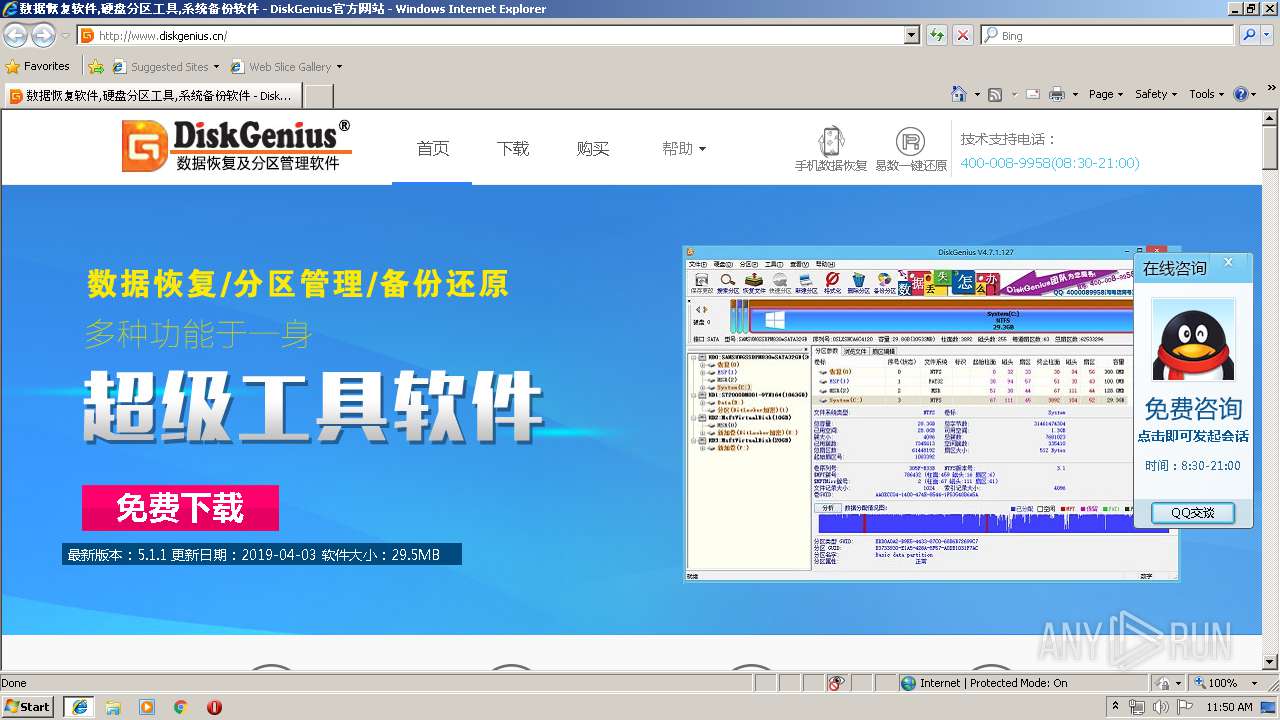Open the Page menu dropdown
Screen dimensions: 1280x720
click(x=1105, y=94)
